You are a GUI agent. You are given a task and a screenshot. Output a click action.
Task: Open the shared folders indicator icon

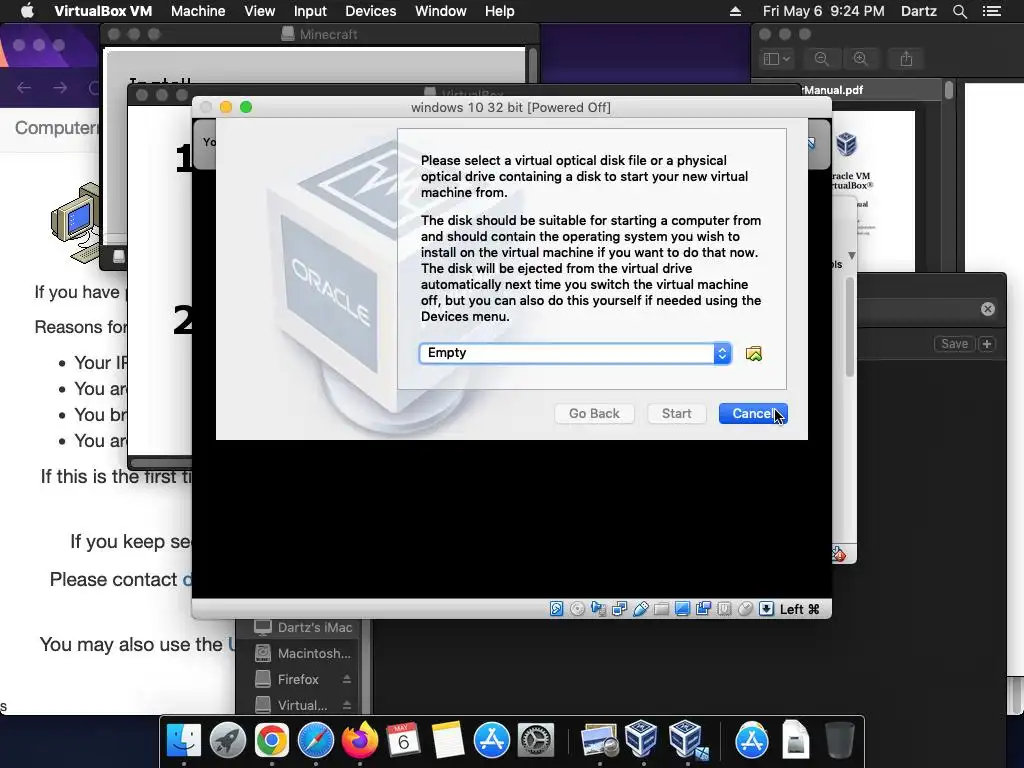661,609
